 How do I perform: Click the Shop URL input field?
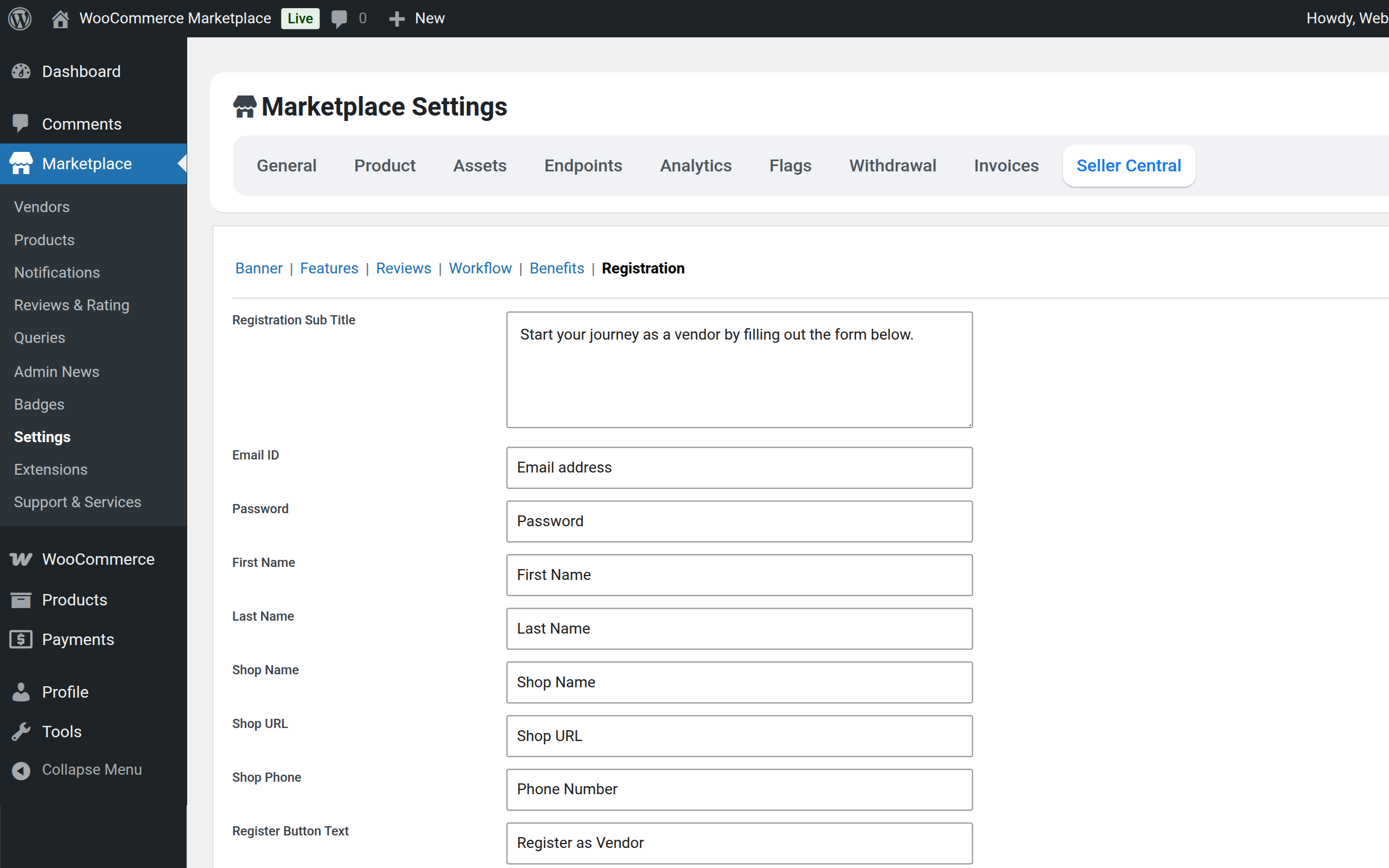coord(740,736)
